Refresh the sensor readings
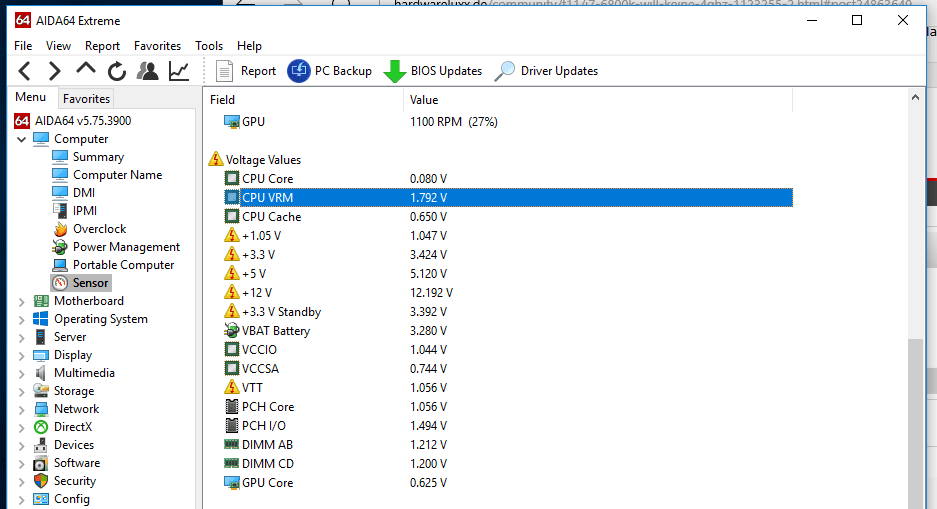Screen dimensions: 937x509 coord(117,71)
